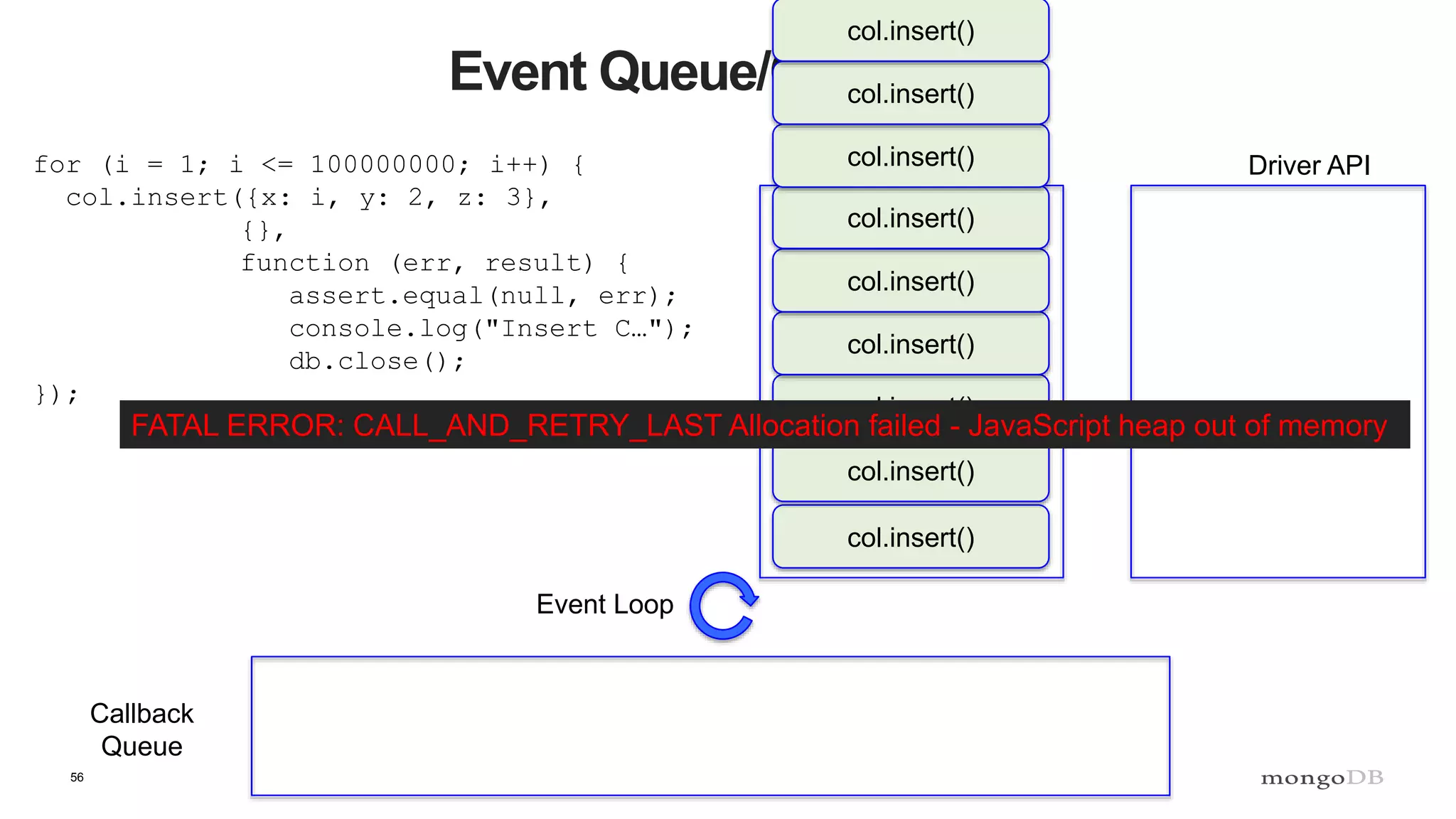This screenshot has width=1456, height=819.
Task: Click the second col.insert() box from top
Action: click(x=910, y=94)
